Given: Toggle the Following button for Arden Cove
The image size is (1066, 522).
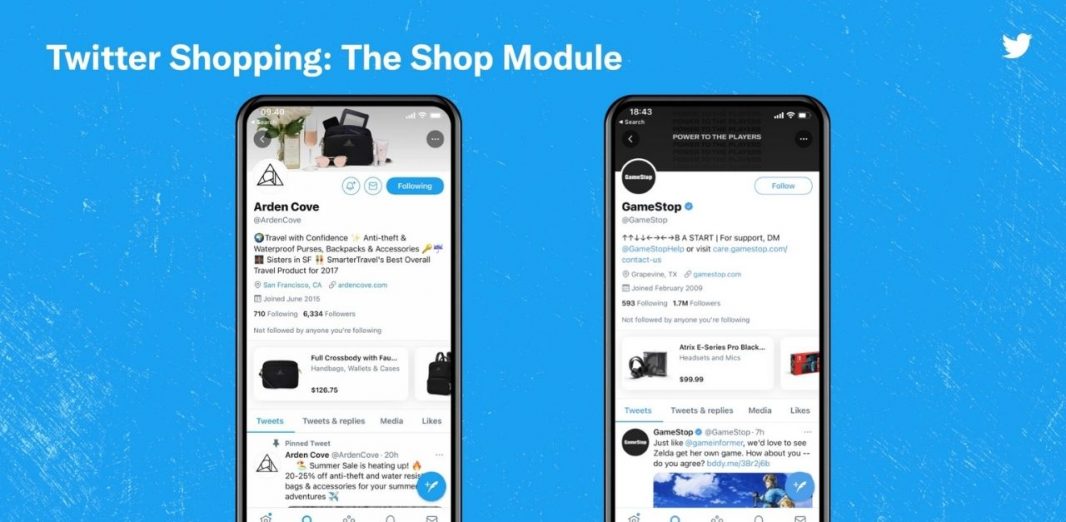Looking at the screenshot, I should click(415, 186).
